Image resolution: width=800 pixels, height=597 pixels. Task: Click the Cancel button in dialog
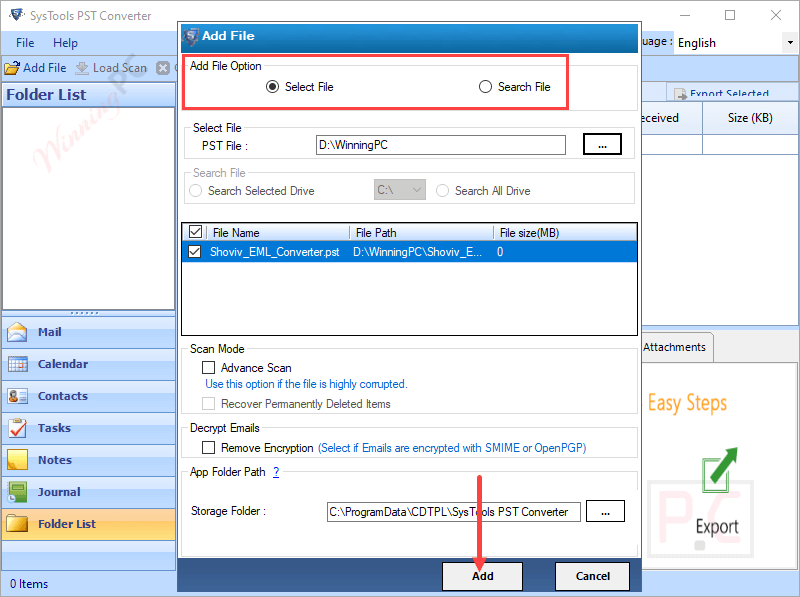tap(592, 577)
